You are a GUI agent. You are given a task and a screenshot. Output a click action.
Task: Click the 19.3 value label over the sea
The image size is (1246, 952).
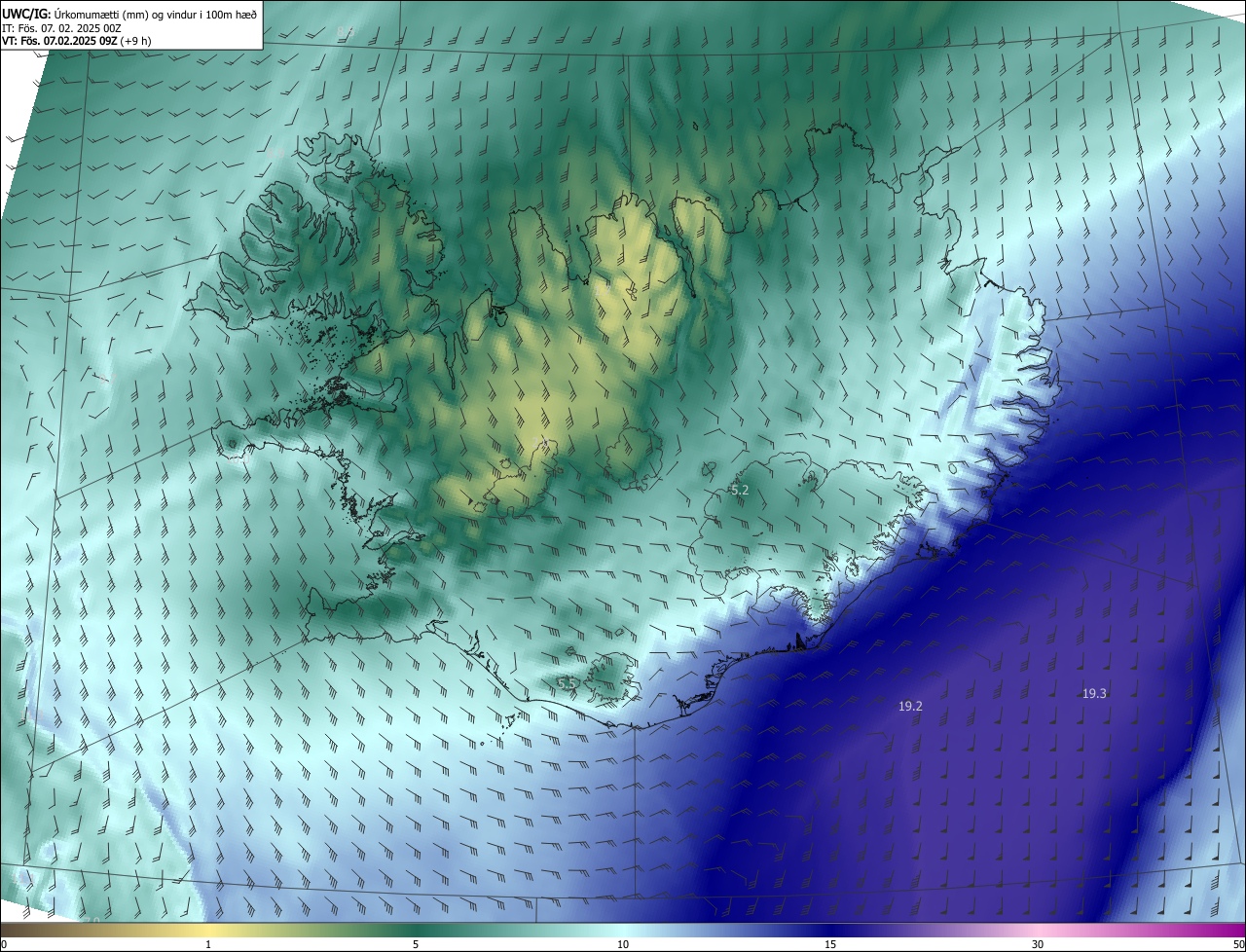[1094, 693]
